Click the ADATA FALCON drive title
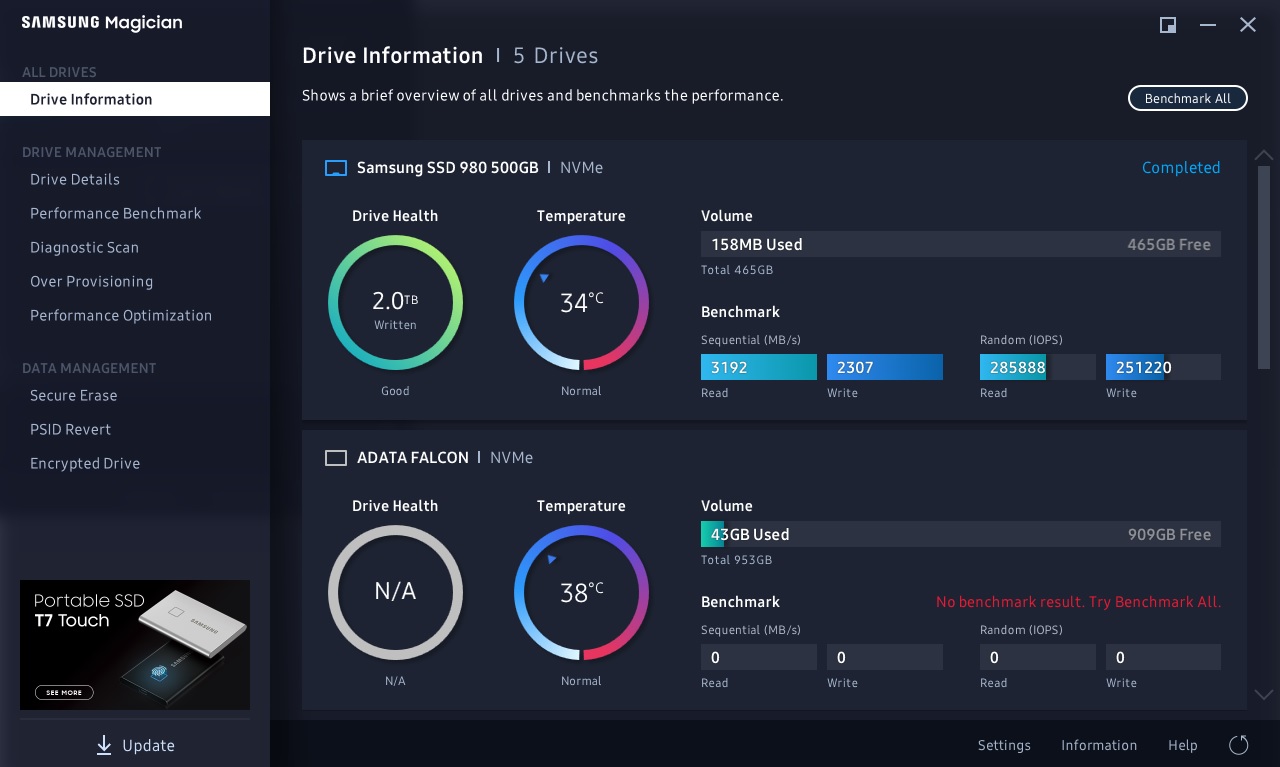1280x767 pixels. pos(413,458)
